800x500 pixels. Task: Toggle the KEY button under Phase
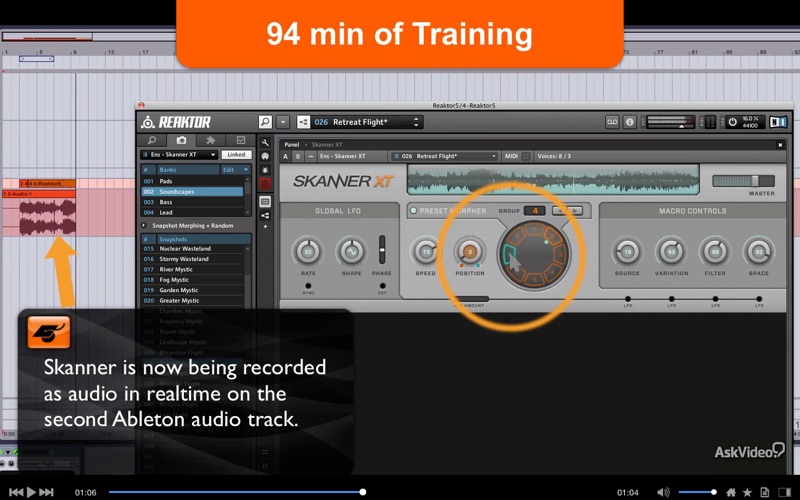382,286
